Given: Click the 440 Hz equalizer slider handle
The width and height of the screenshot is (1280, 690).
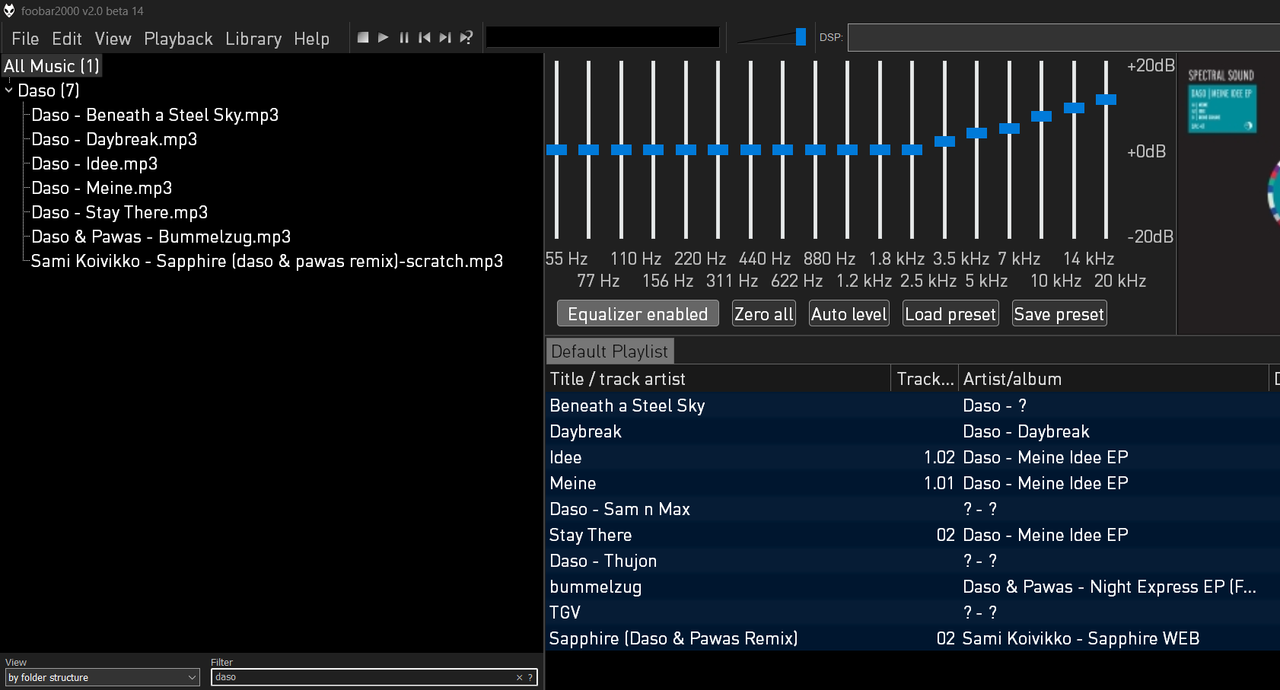Looking at the screenshot, I should click(750, 150).
